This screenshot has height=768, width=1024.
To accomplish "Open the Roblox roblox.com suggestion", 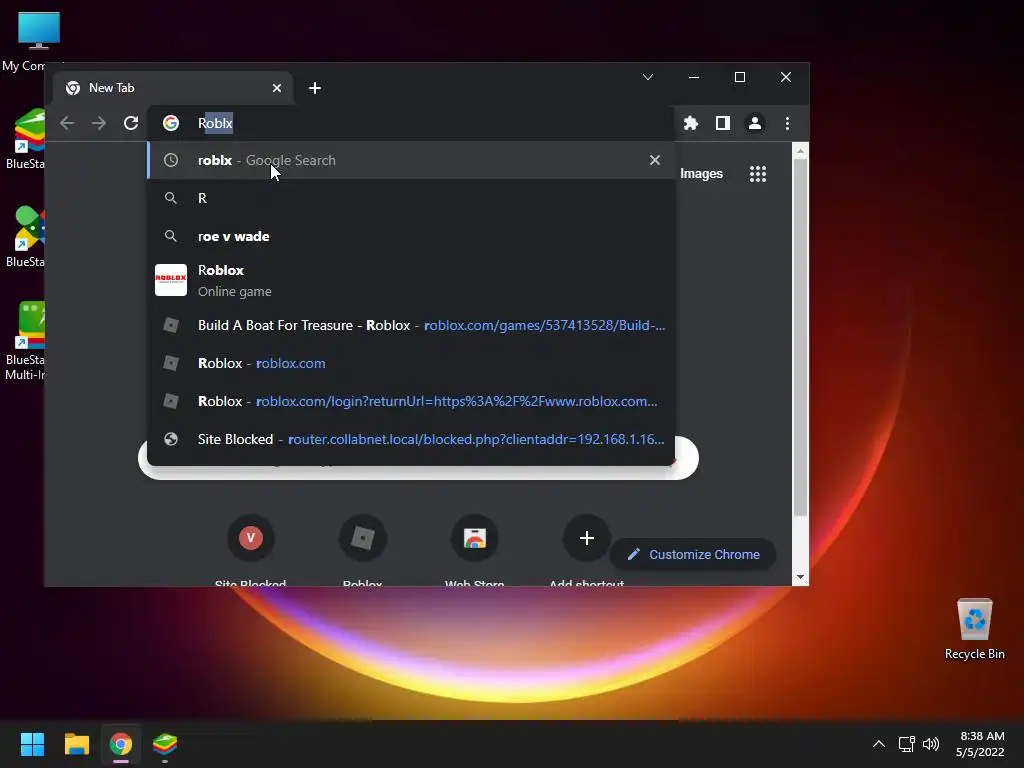I will click(411, 363).
